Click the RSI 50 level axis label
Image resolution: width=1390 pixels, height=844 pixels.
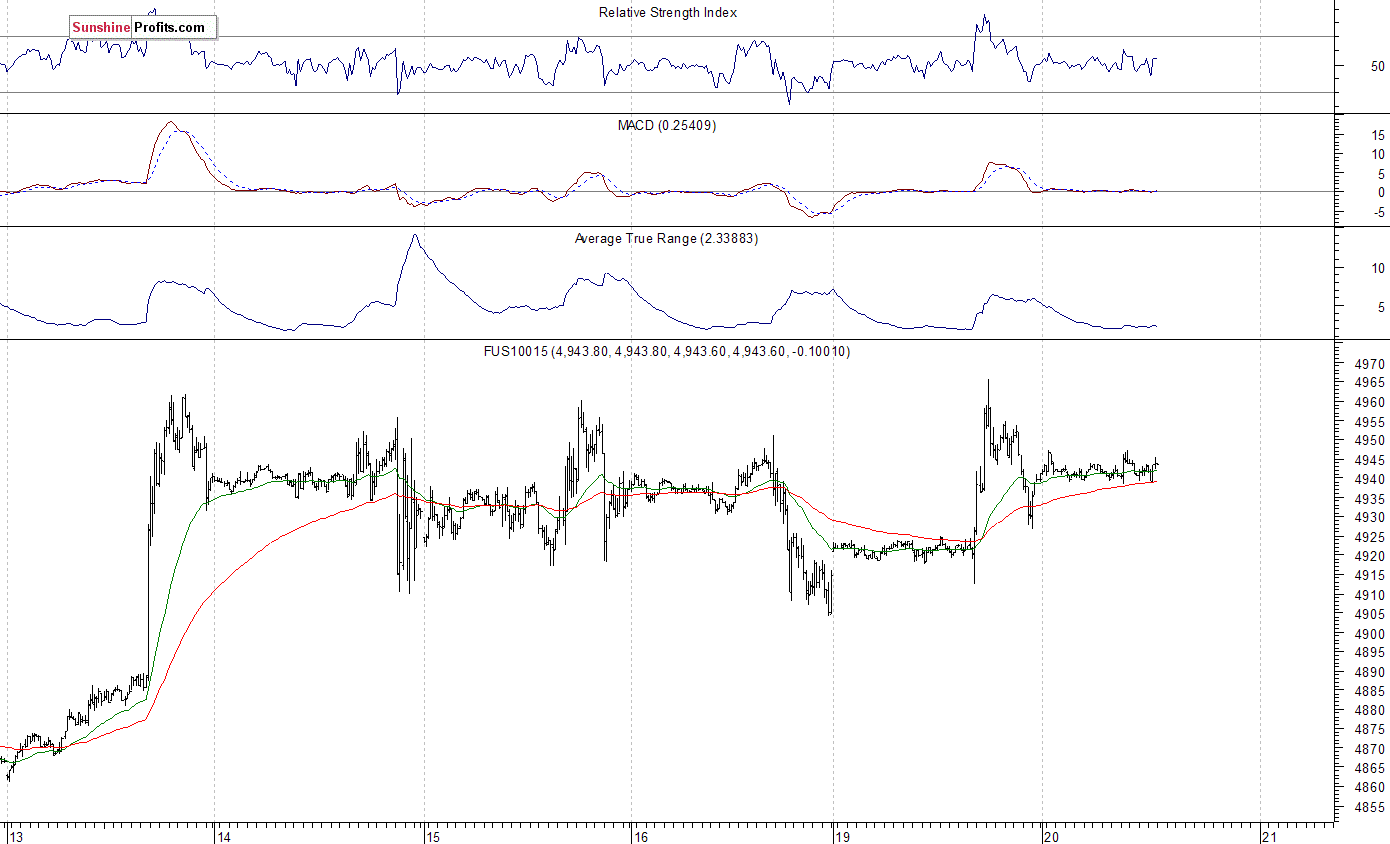[x=1377, y=67]
